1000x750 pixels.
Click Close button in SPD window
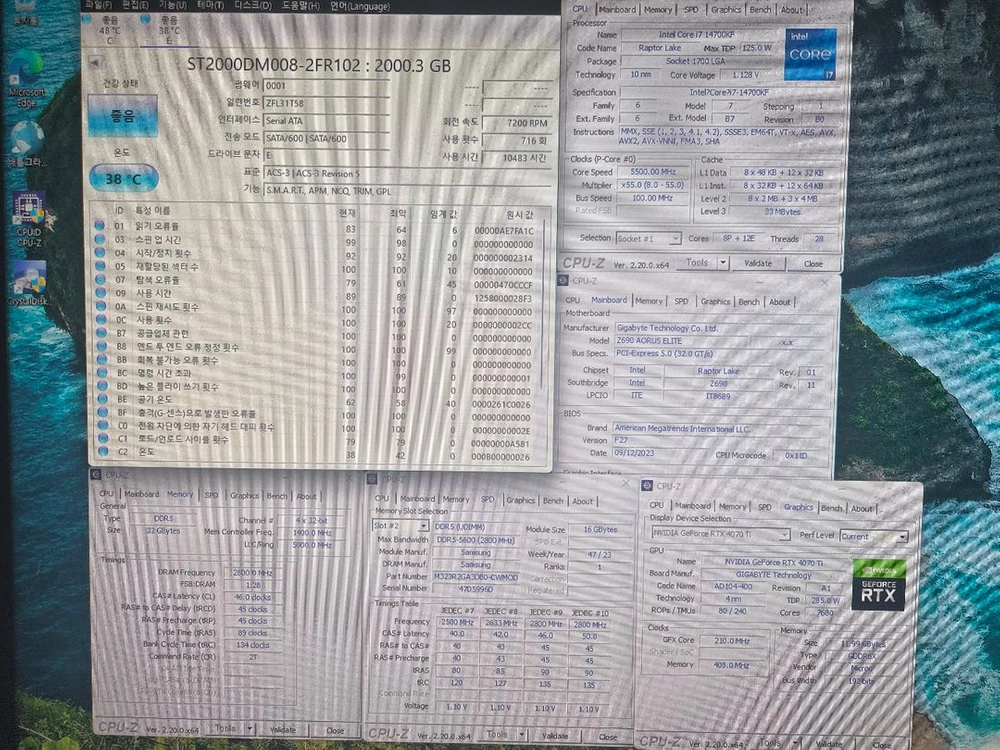tap(608, 737)
